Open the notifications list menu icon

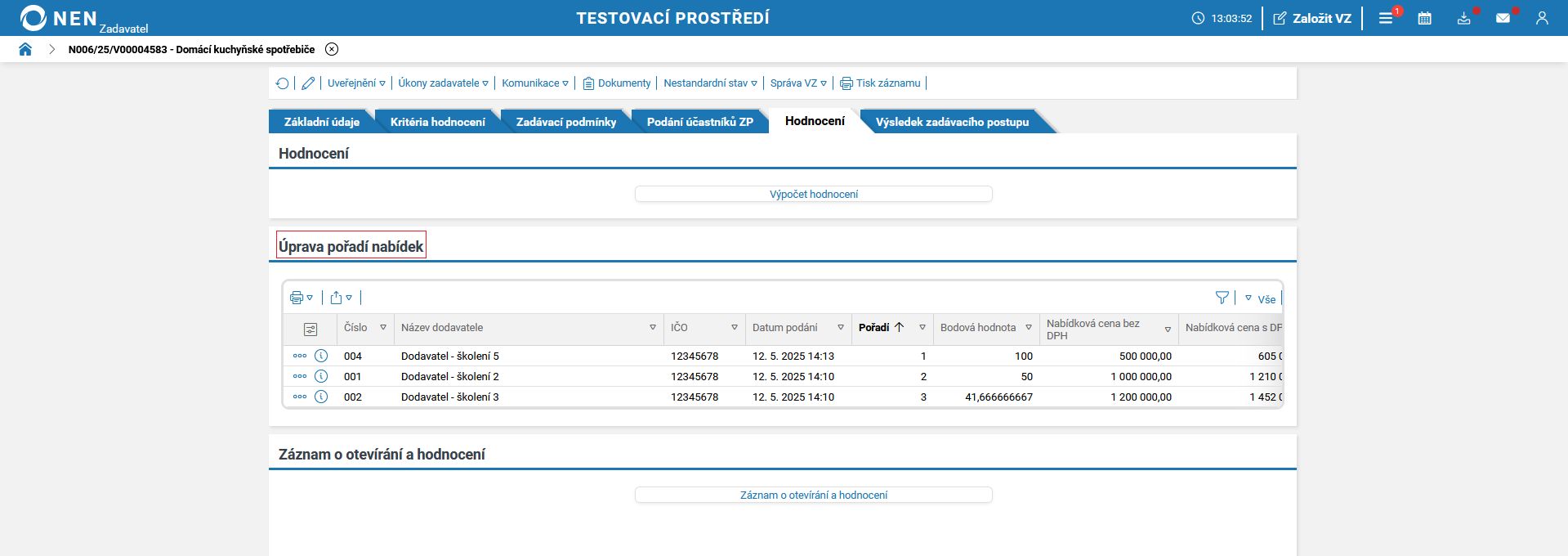pos(1386,18)
